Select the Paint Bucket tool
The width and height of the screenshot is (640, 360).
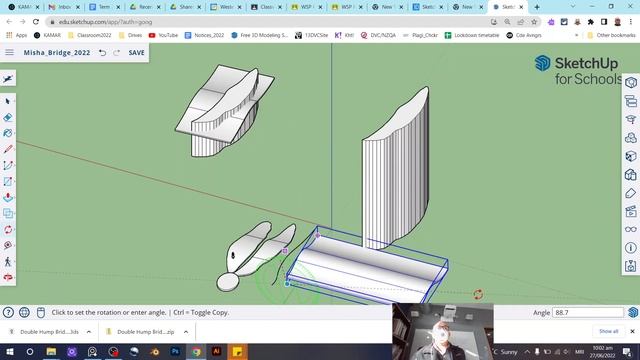(x=8, y=133)
